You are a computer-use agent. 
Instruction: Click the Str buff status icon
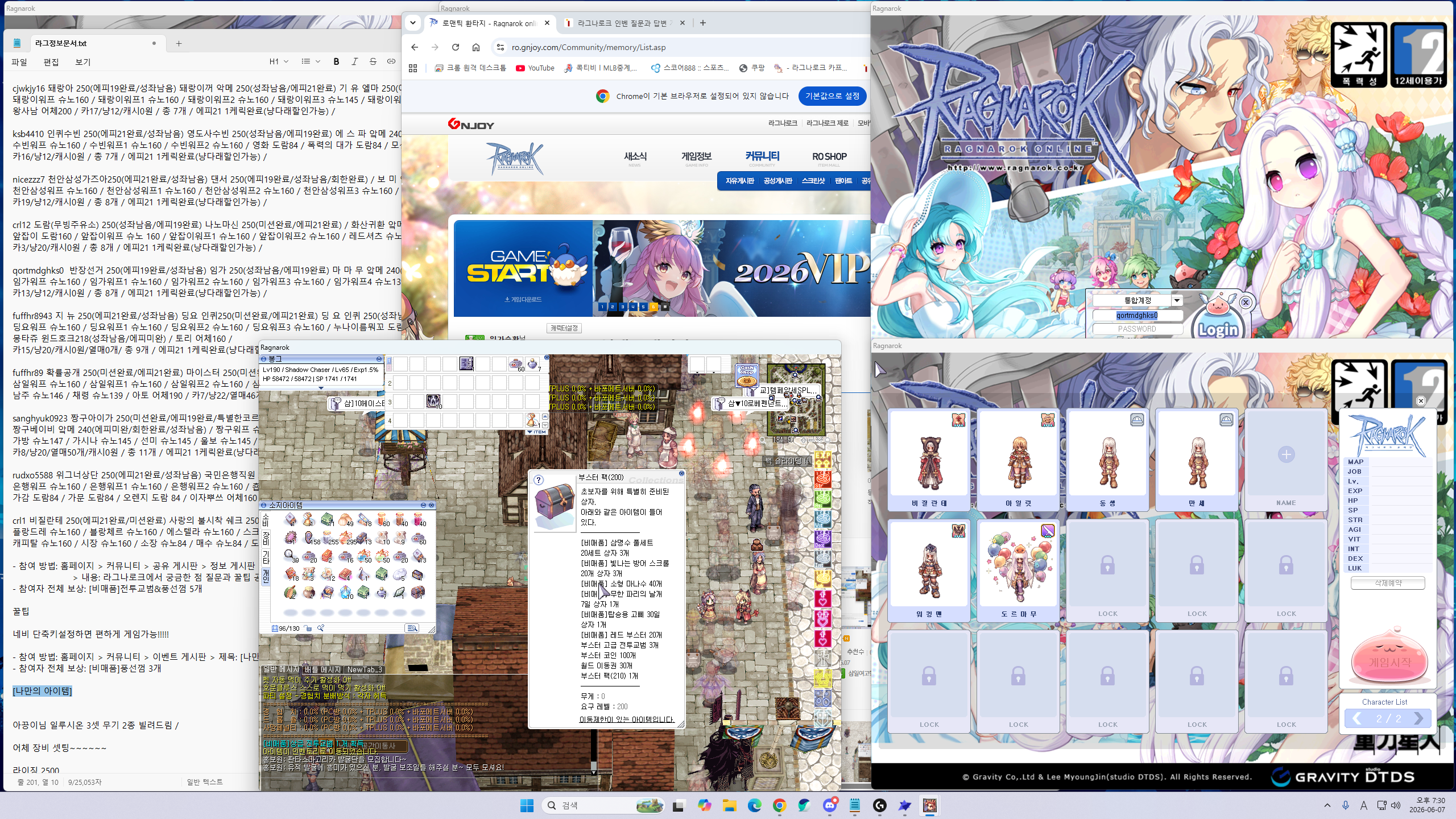[822, 479]
